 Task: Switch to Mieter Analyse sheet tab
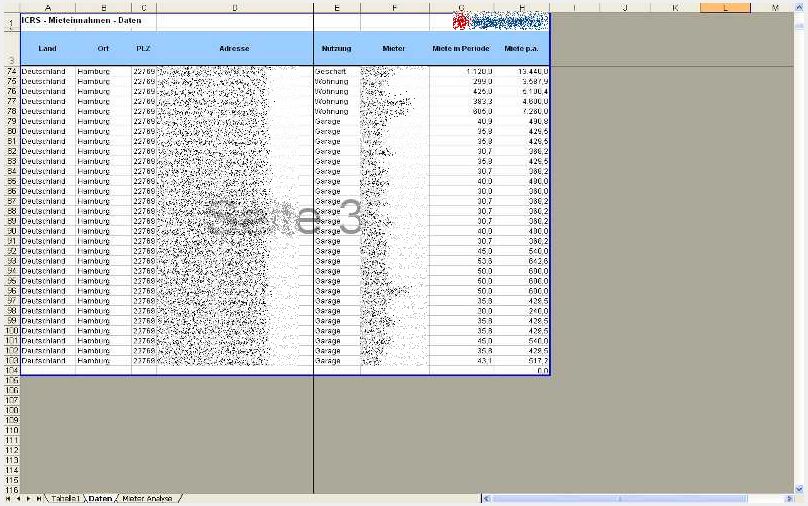click(147, 499)
